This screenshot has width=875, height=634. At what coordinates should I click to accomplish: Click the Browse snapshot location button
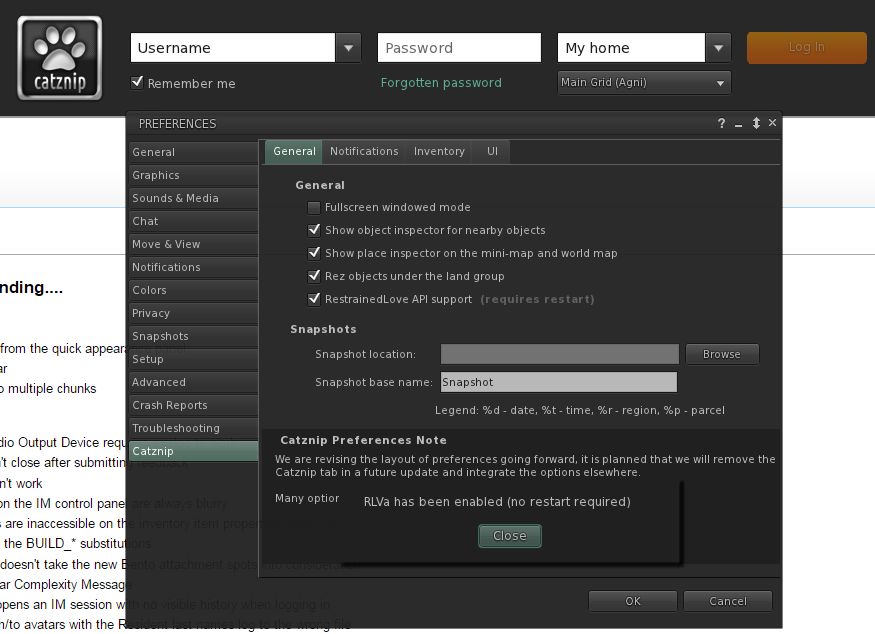[721, 354]
